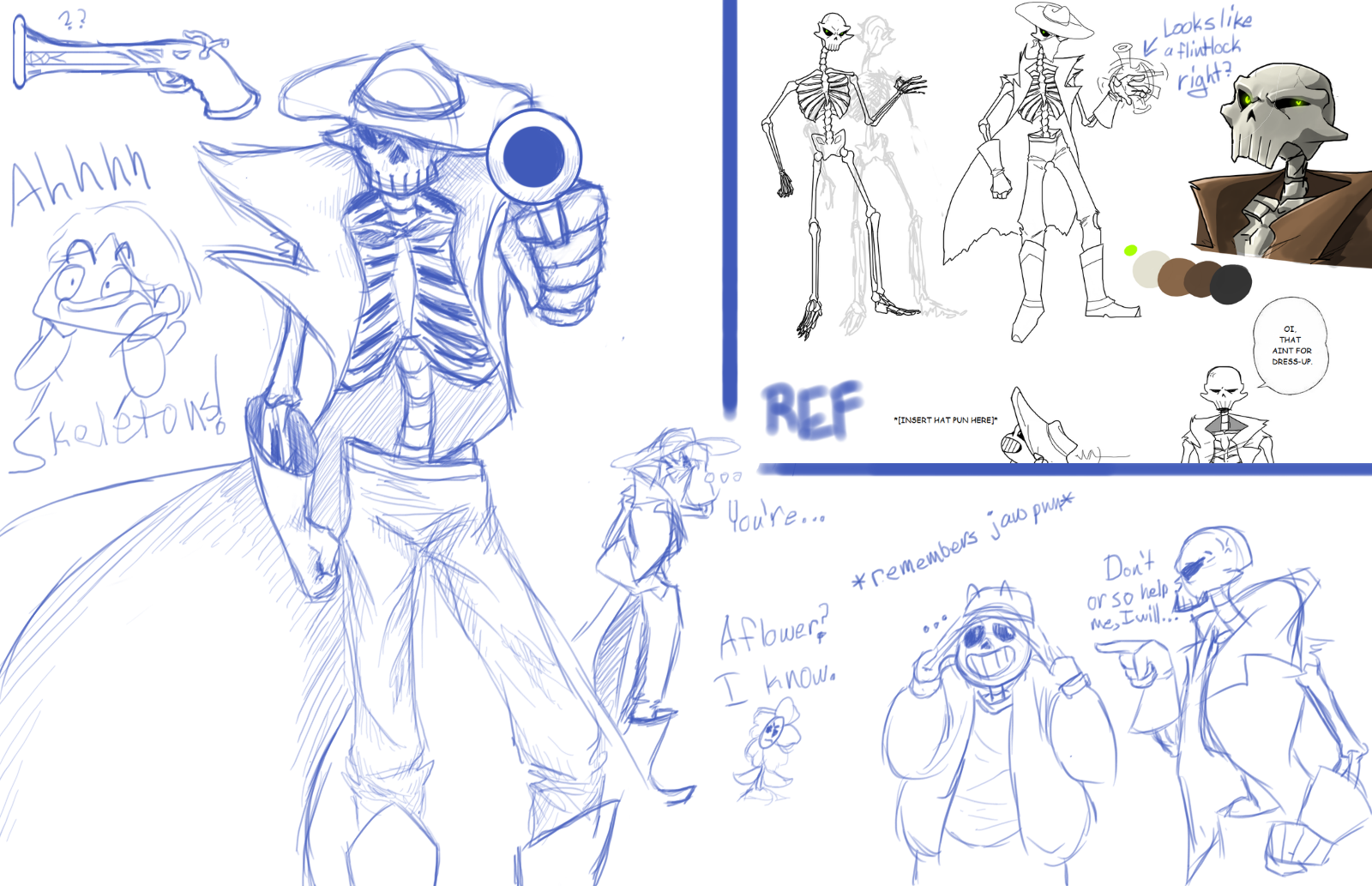This screenshot has width=1372, height=886.
Task: Click the 'Don't or so help me, I will...' text
Action: (1130, 592)
